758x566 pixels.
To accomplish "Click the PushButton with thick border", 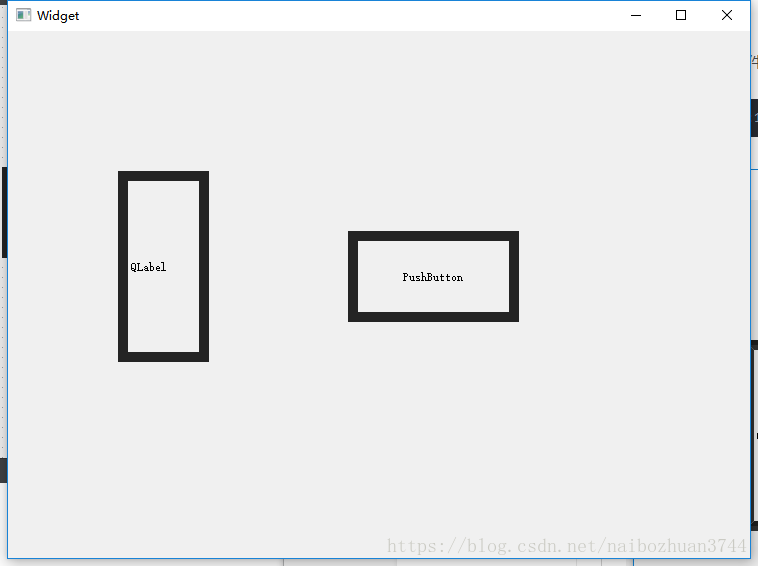I will [433, 276].
